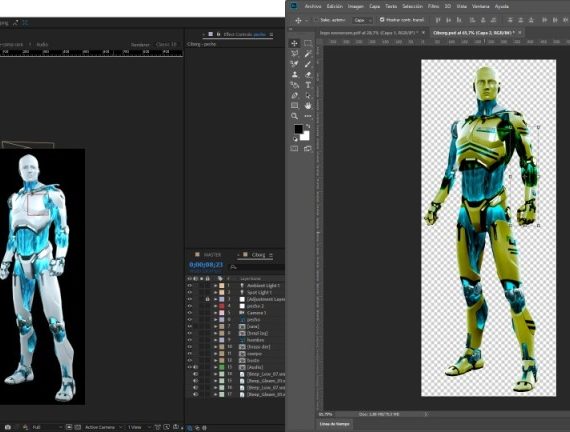
Task: Open the Filtro menu
Action: coord(433,6)
